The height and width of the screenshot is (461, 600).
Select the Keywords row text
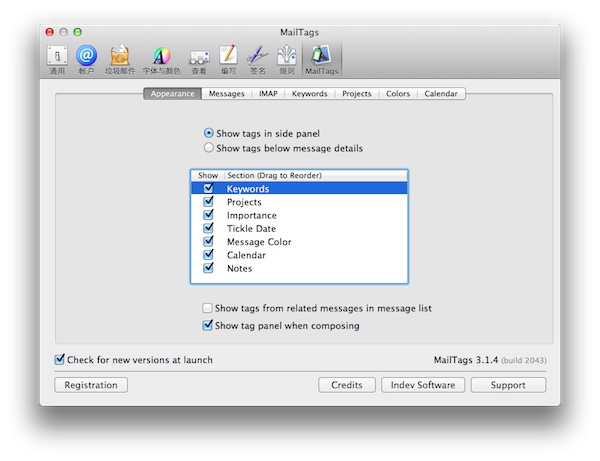coord(248,189)
